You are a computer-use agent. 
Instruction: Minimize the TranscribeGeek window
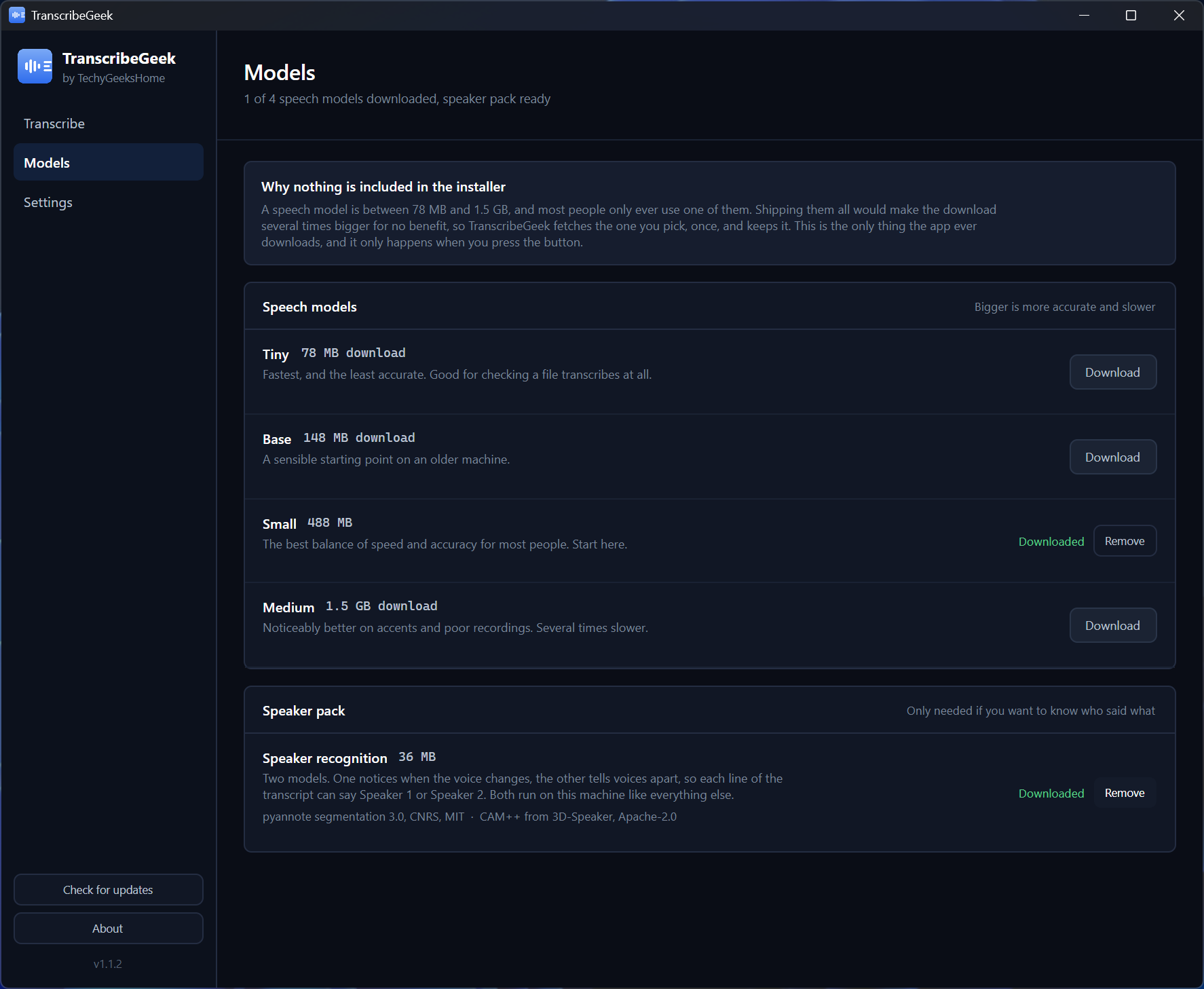click(x=1084, y=15)
